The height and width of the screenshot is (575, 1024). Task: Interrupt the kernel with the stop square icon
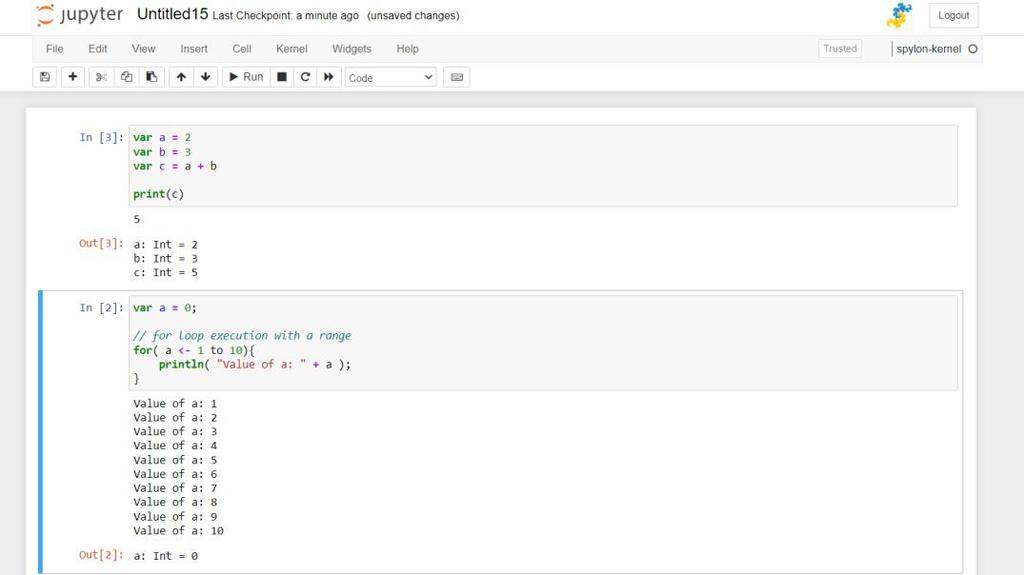click(282, 77)
